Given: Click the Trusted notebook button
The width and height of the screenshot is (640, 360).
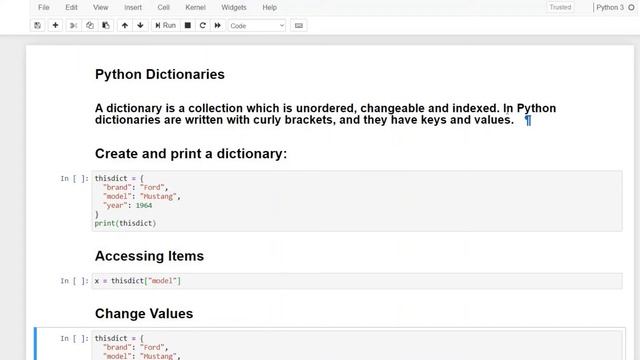Looking at the screenshot, I should (x=560, y=7).
